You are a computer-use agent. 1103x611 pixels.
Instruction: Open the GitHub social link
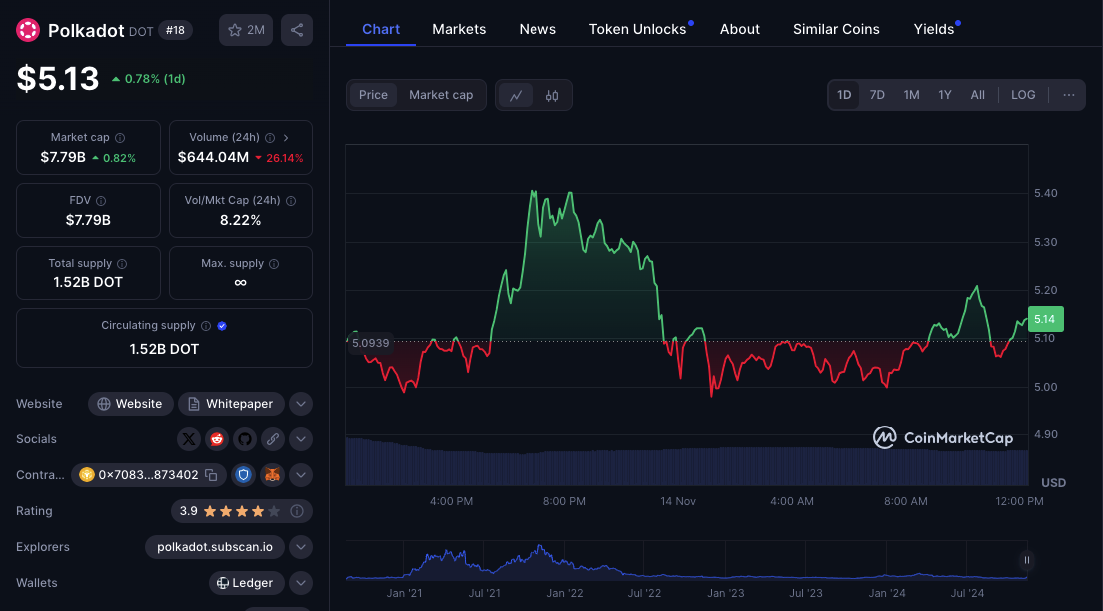pos(245,439)
